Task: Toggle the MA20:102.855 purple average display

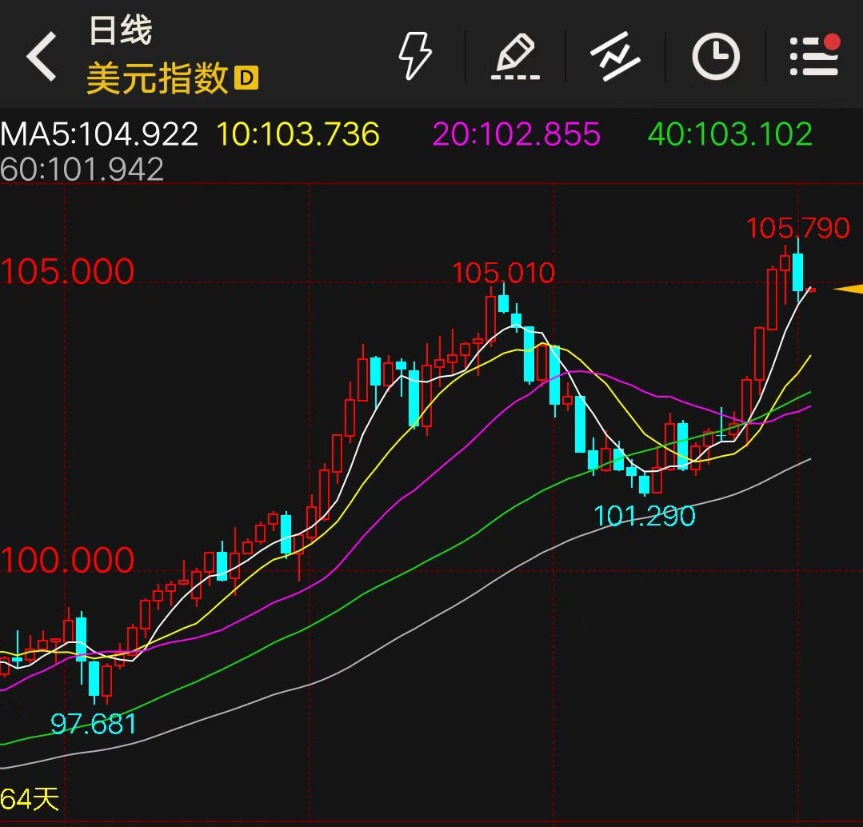Action: [516, 133]
